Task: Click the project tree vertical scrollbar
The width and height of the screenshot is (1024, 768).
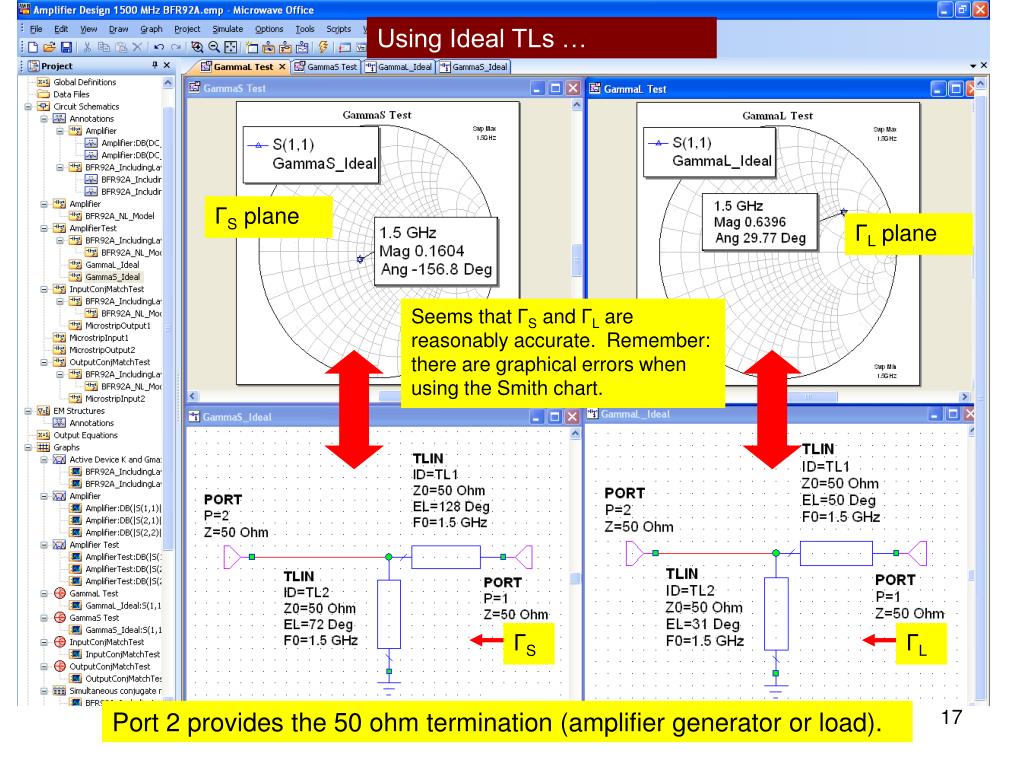Action: (x=168, y=327)
